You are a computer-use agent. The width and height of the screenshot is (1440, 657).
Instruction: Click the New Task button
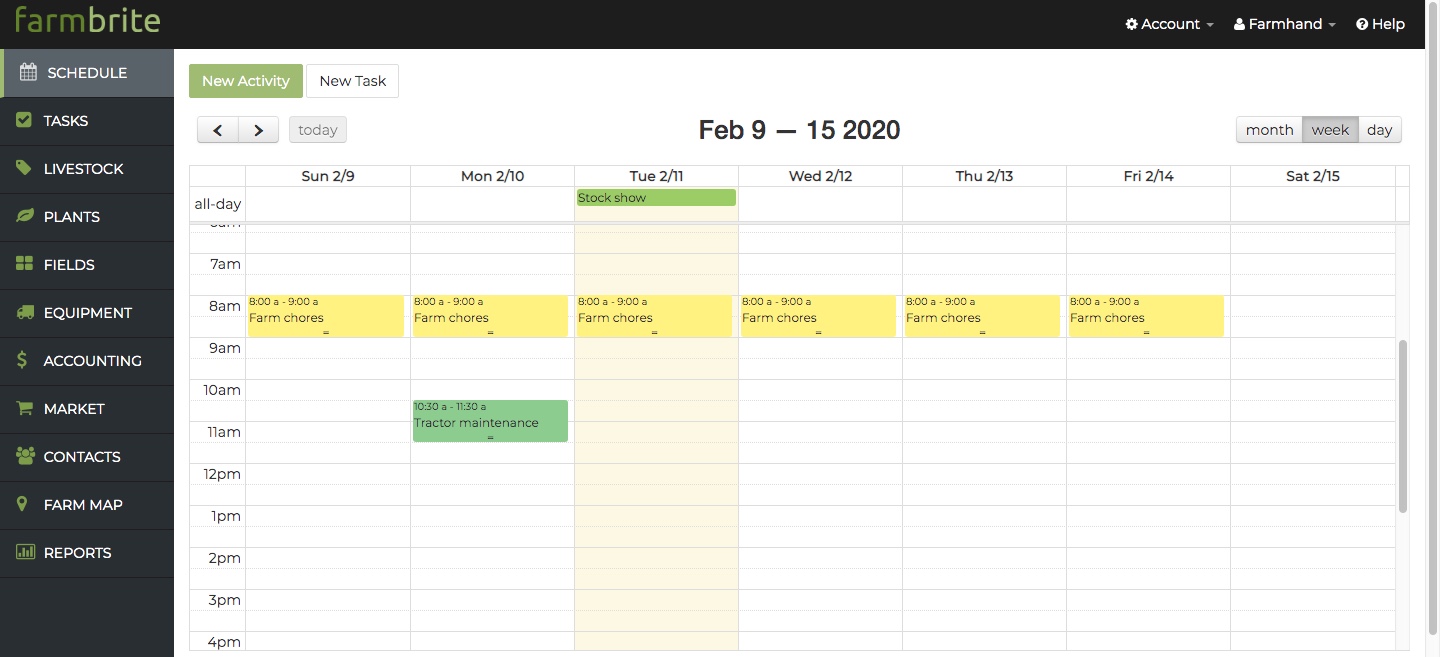352,81
